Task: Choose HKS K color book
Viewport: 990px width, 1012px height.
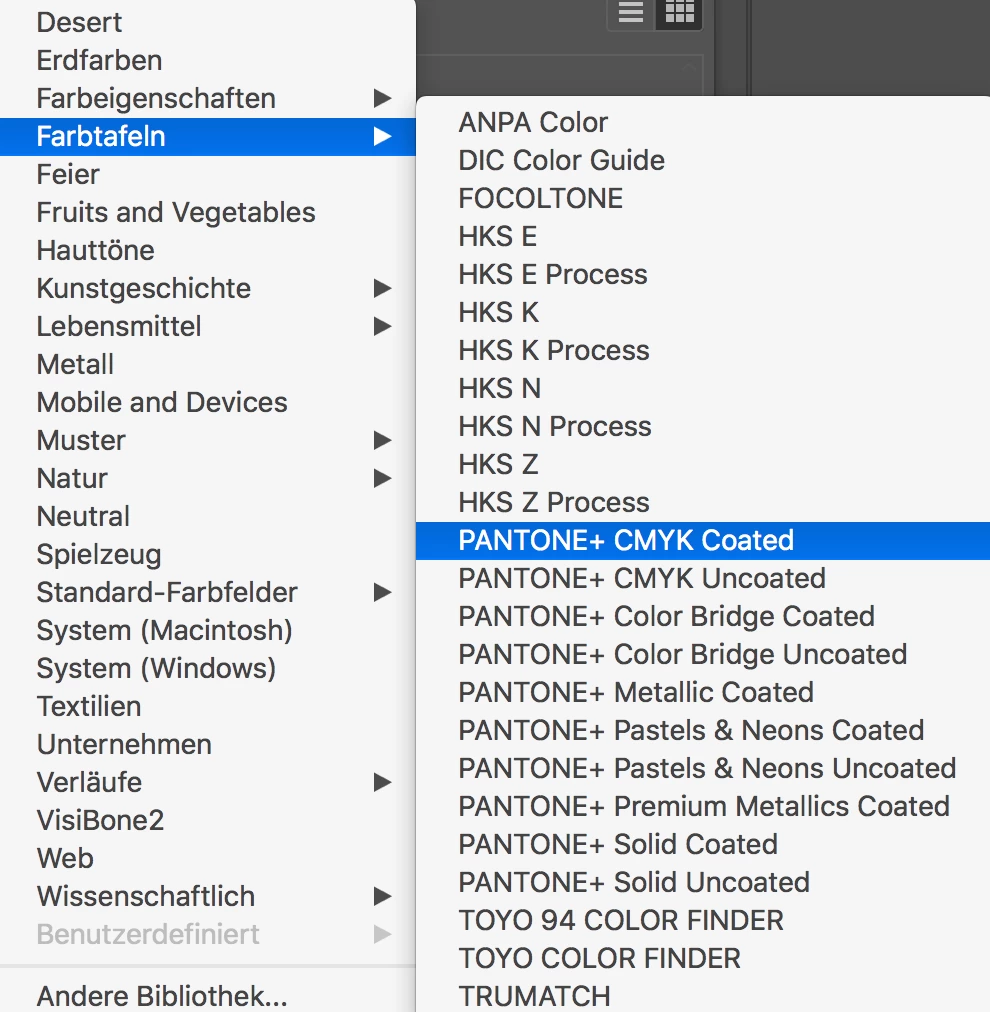Action: click(x=703, y=313)
